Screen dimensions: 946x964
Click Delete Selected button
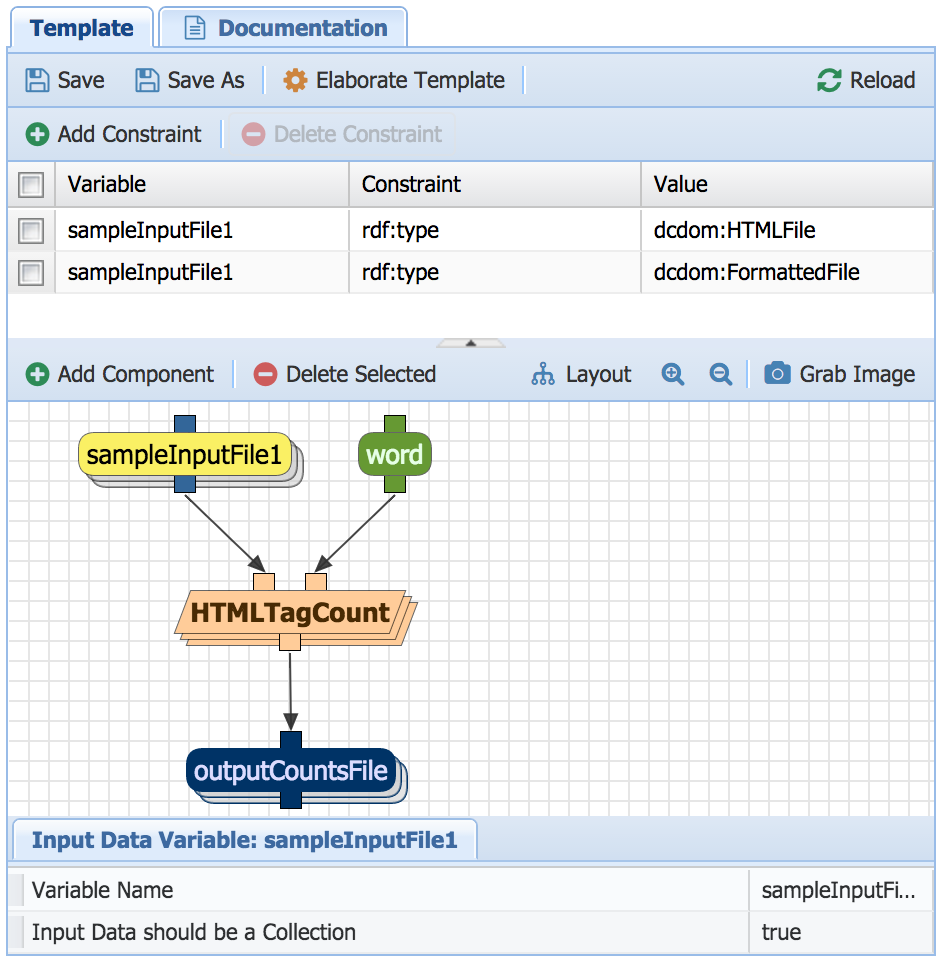[x=345, y=375]
